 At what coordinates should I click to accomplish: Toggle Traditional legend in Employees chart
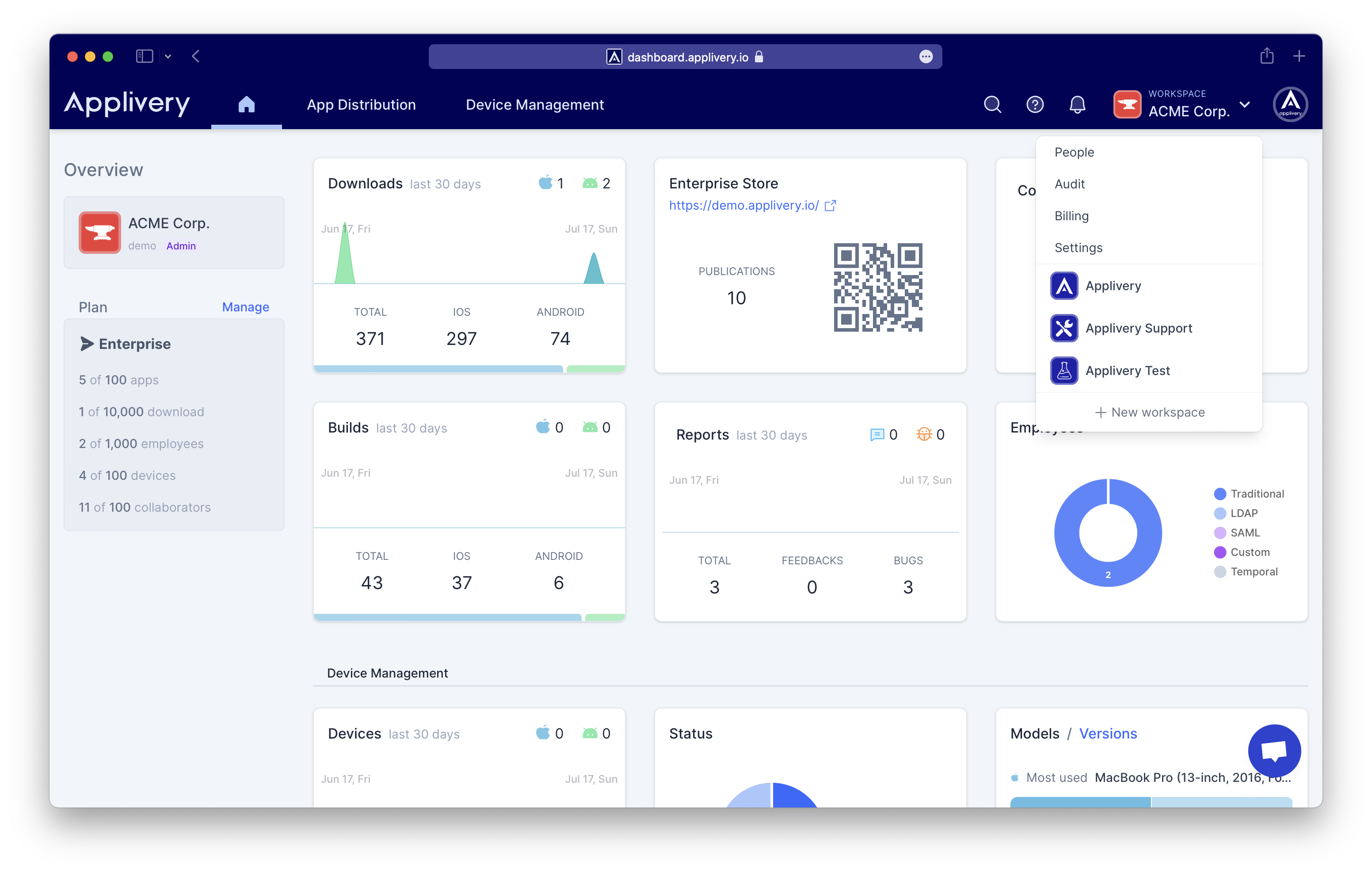click(1249, 494)
